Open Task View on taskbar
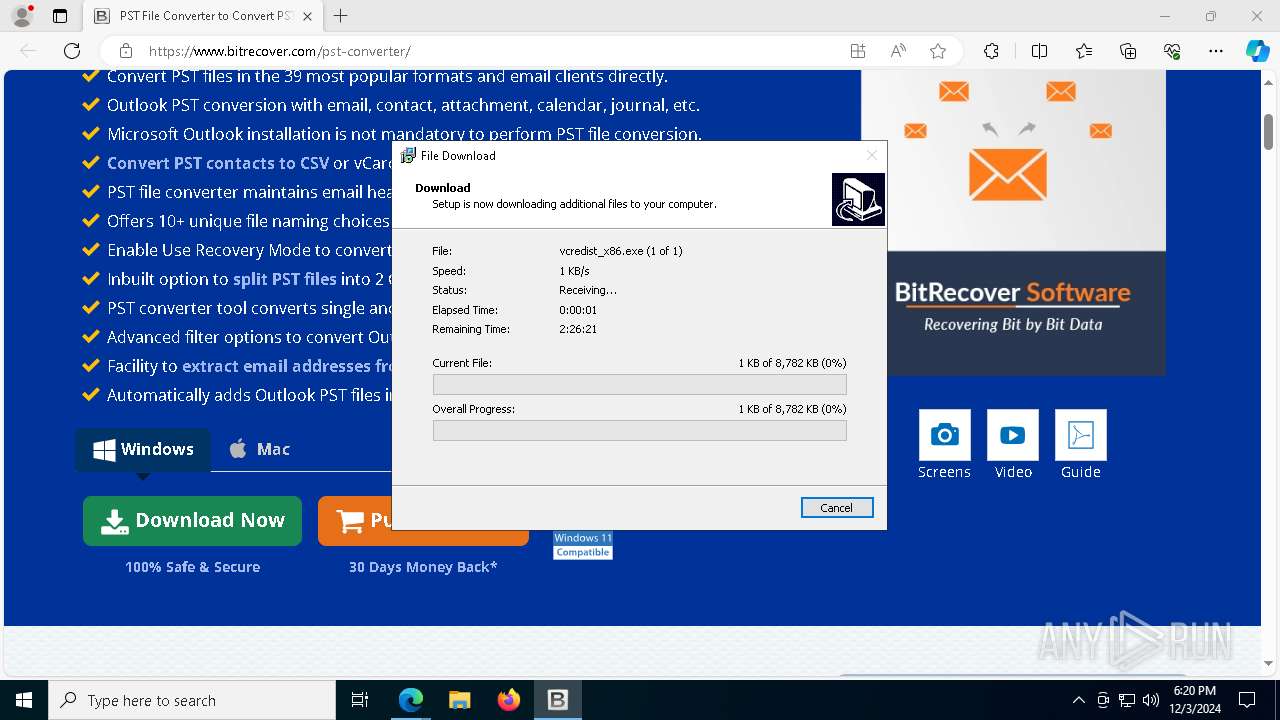 pos(360,700)
